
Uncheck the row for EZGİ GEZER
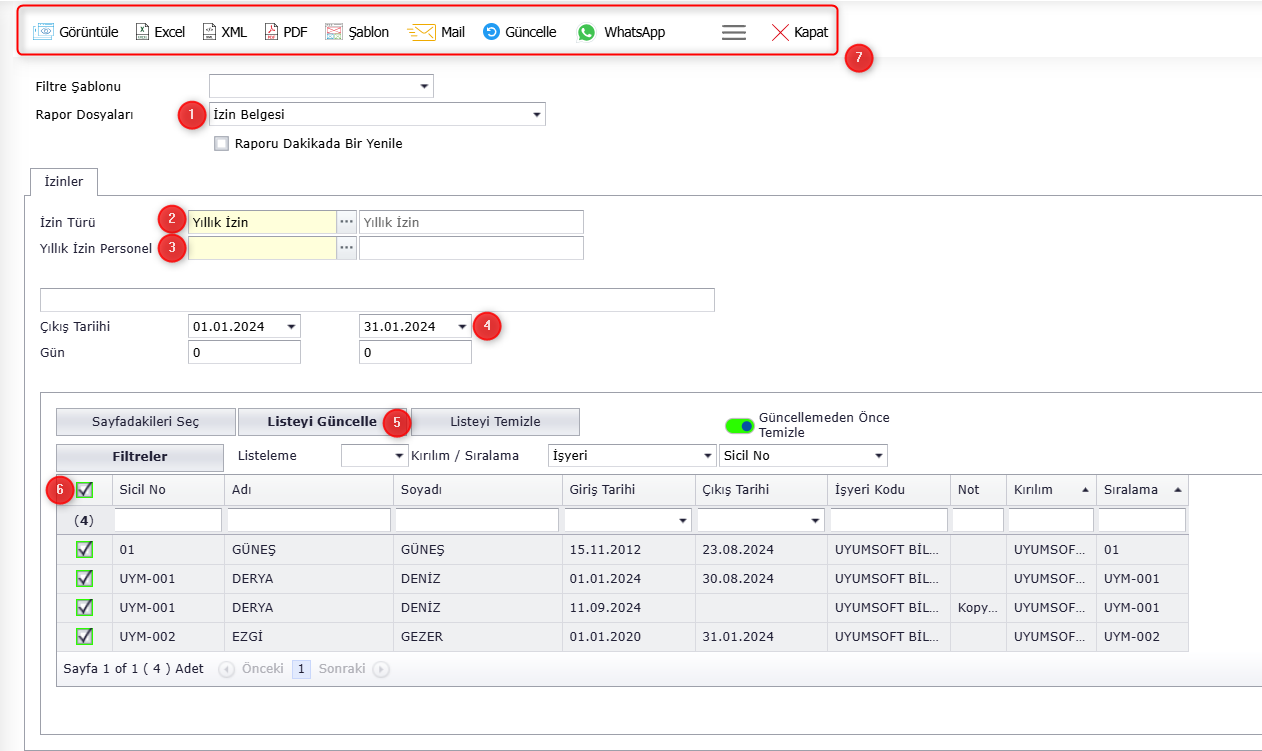[x=85, y=636]
